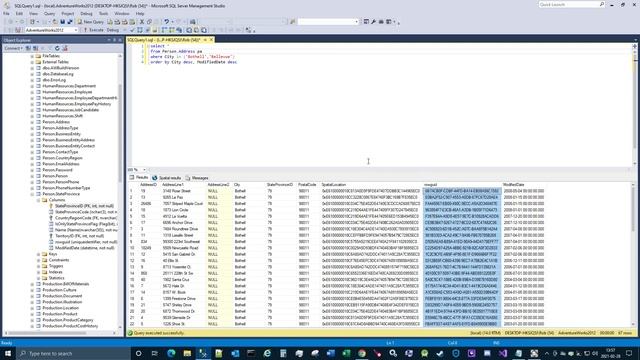Open the File menu

pyautogui.click(x=6, y=13)
